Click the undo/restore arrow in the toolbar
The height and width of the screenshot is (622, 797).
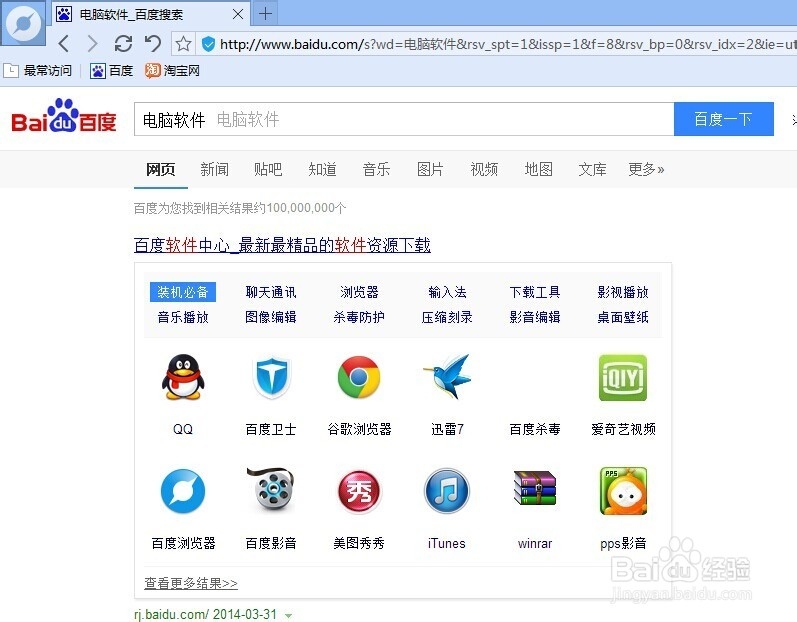[x=152, y=44]
